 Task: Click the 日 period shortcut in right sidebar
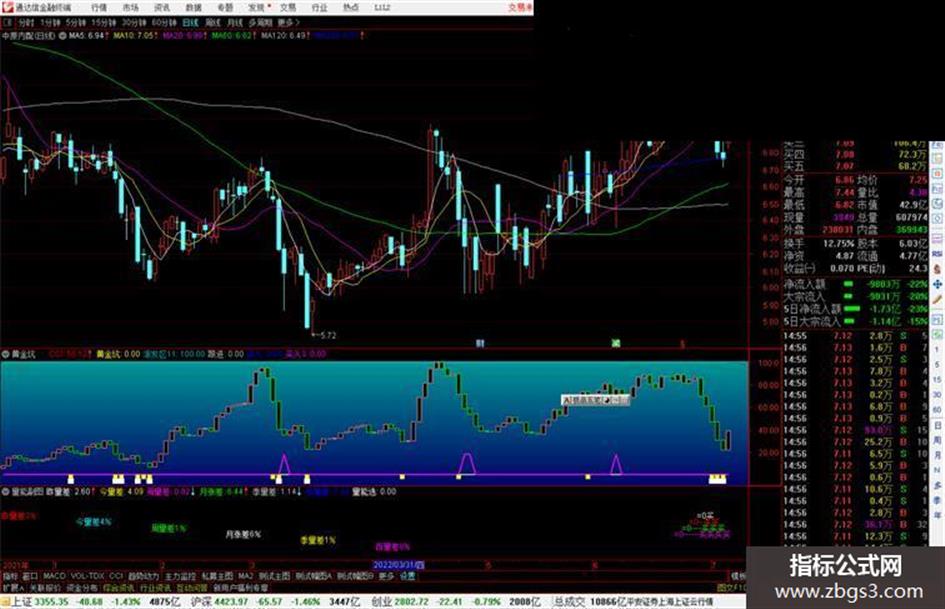[x=937, y=426]
